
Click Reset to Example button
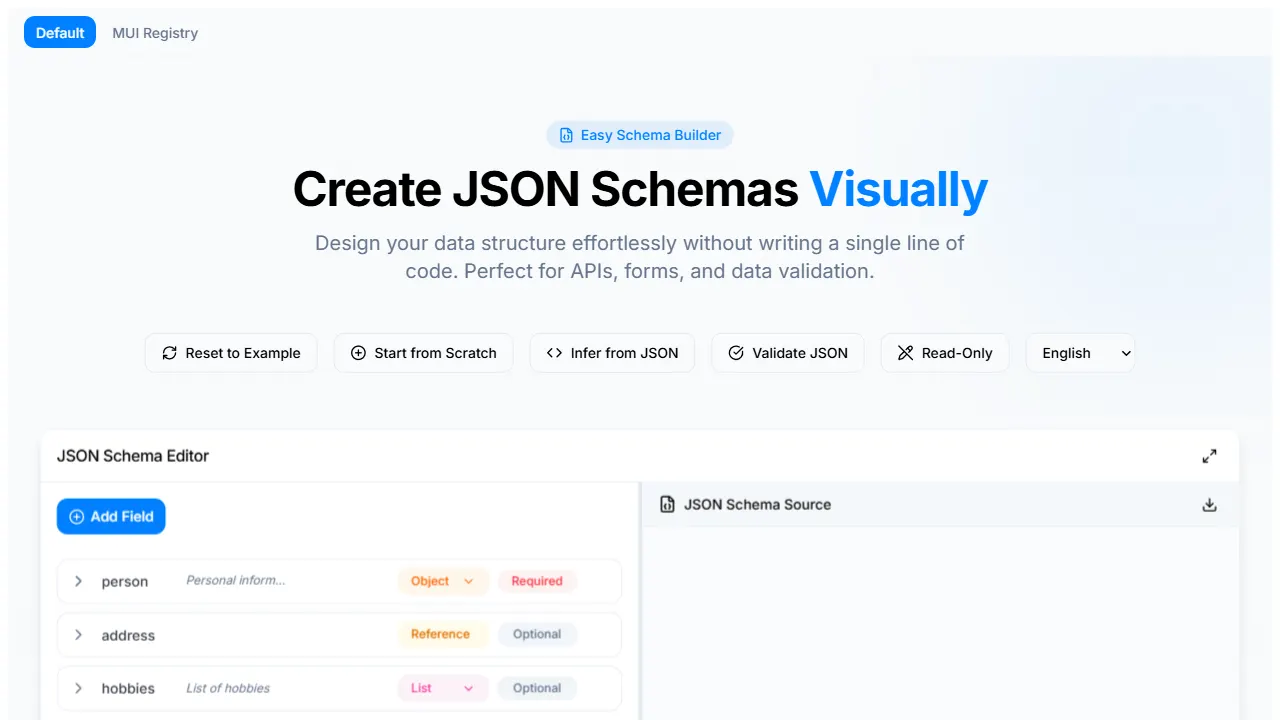tap(231, 353)
